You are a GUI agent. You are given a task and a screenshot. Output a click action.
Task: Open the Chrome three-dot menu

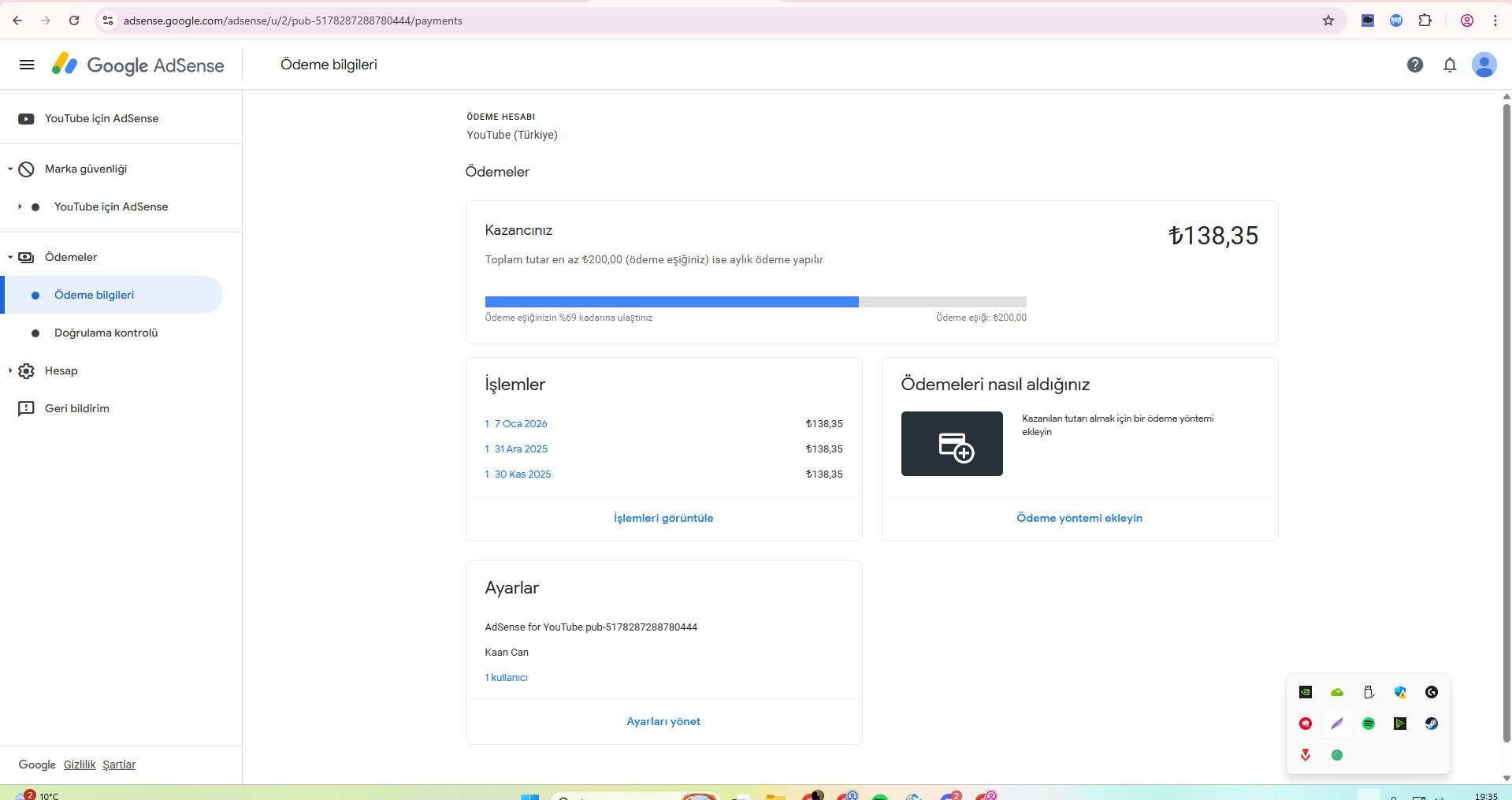click(1495, 20)
